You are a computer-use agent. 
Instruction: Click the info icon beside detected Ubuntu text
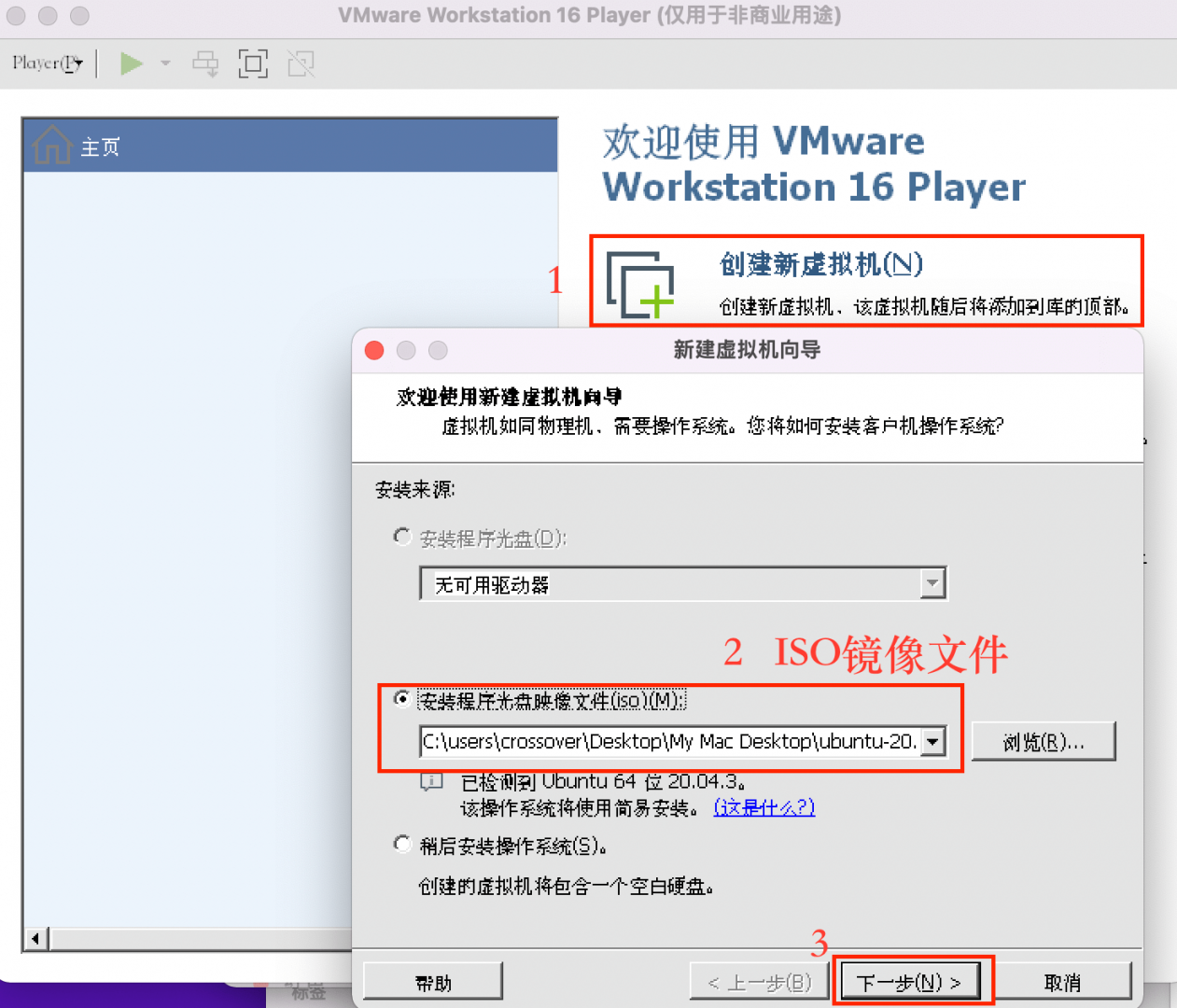pos(430,782)
